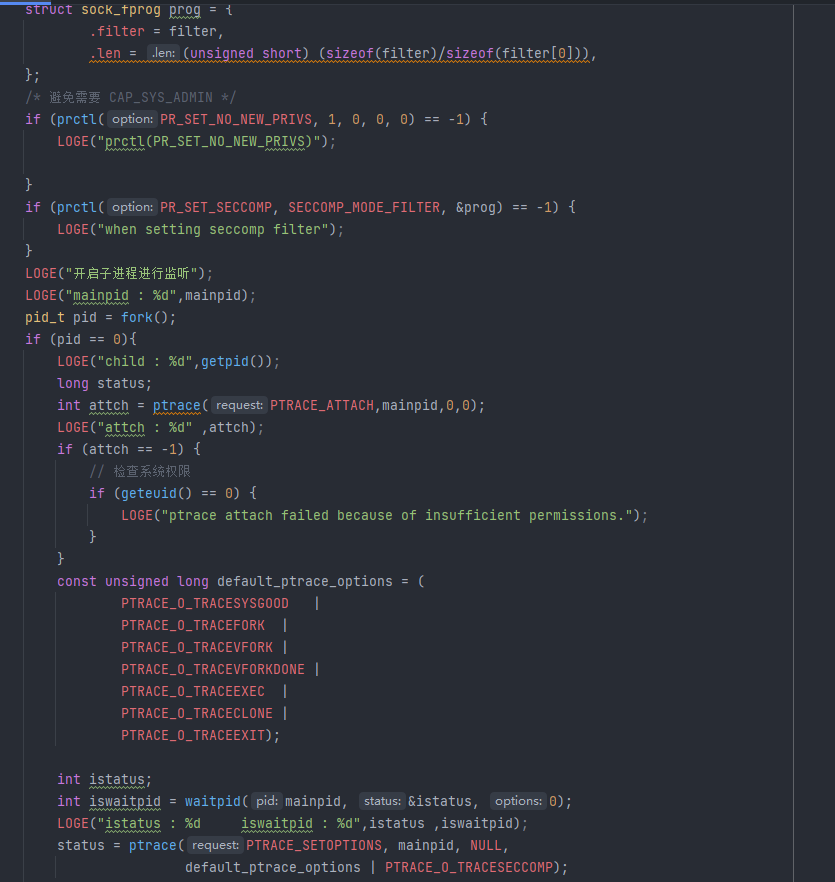This screenshot has width=835, height=882.
Task: Click iswaitpid in its int declaration
Action: (x=125, y=802)
